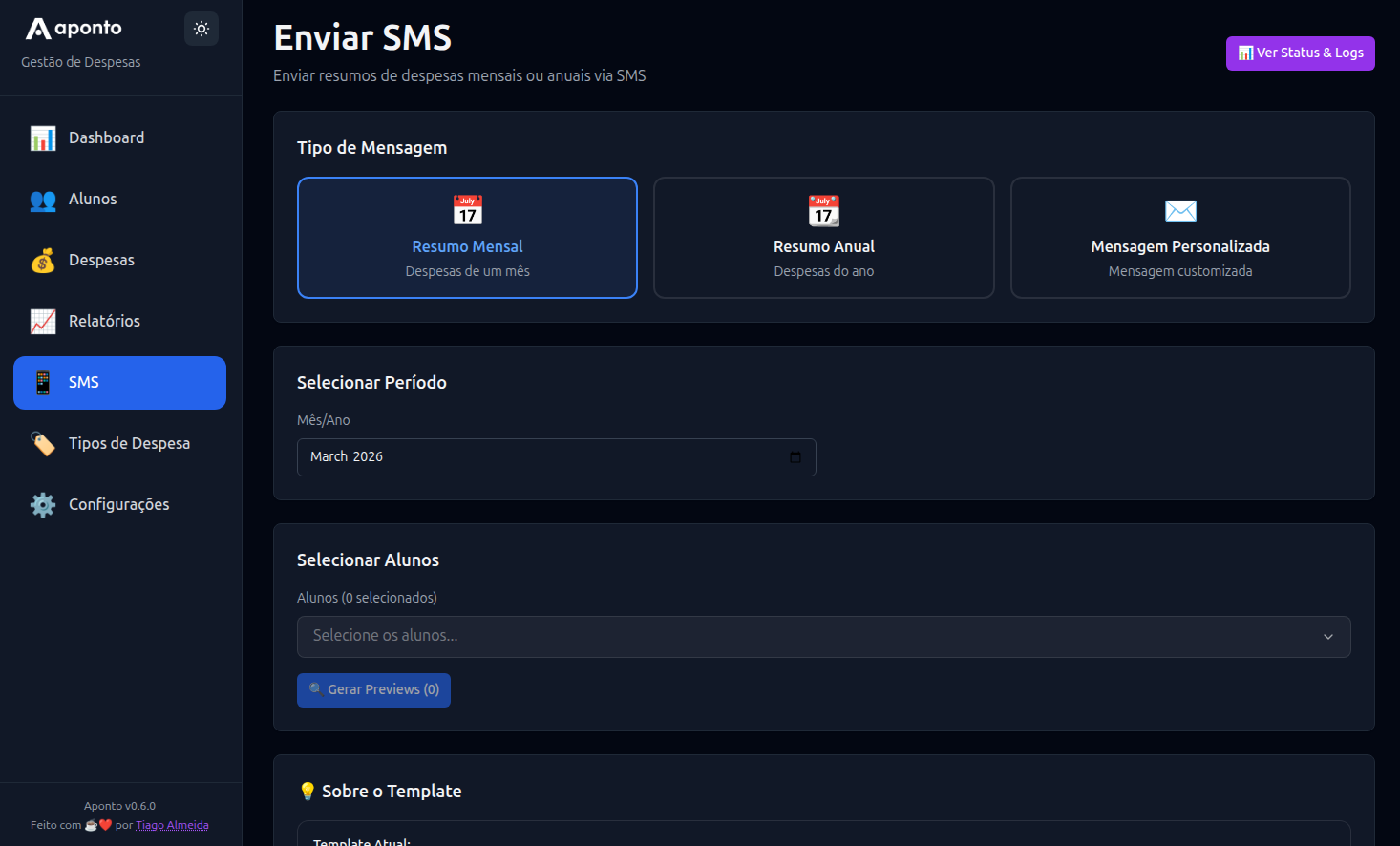Toggle light mode with the sun icon
The height and width of the screenshot is (846, 1400).
click(x=201, y=28)
